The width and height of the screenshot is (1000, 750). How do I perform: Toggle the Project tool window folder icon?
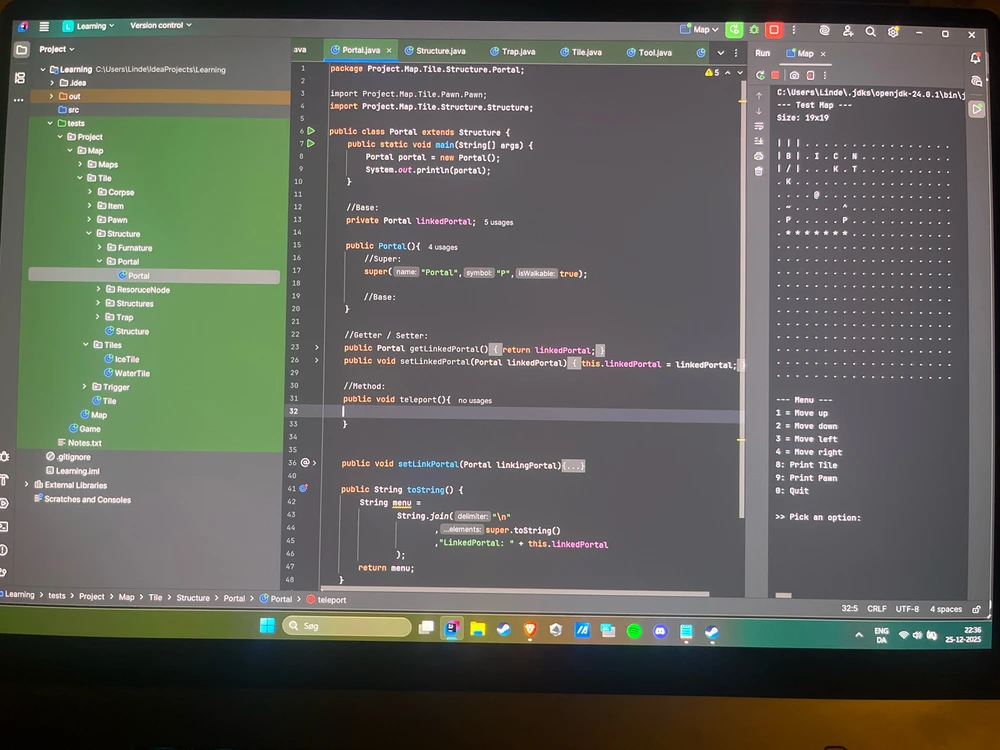(21, 49)
